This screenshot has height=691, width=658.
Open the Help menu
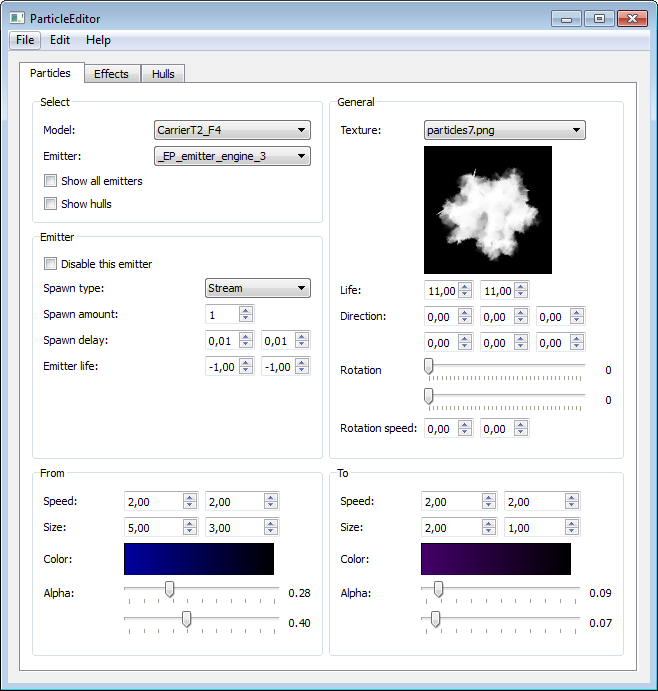point(98,40)
